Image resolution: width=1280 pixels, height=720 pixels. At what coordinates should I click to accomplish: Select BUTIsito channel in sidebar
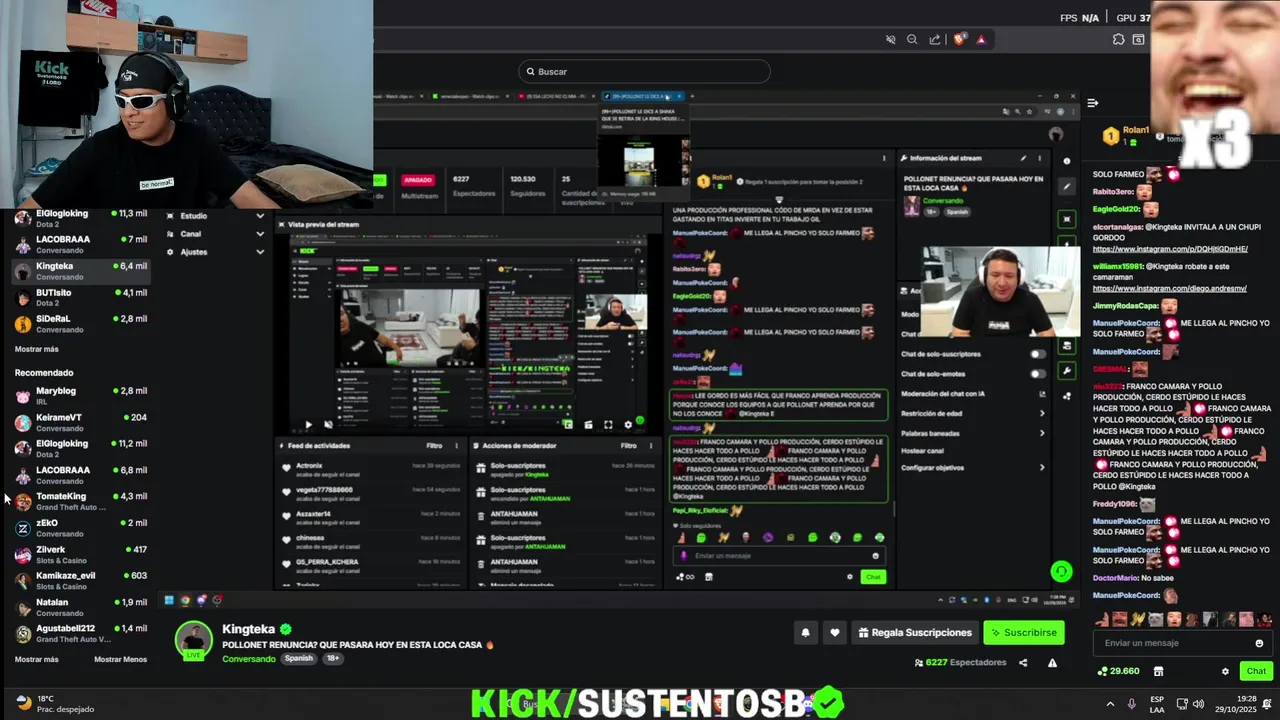[82, 297]
